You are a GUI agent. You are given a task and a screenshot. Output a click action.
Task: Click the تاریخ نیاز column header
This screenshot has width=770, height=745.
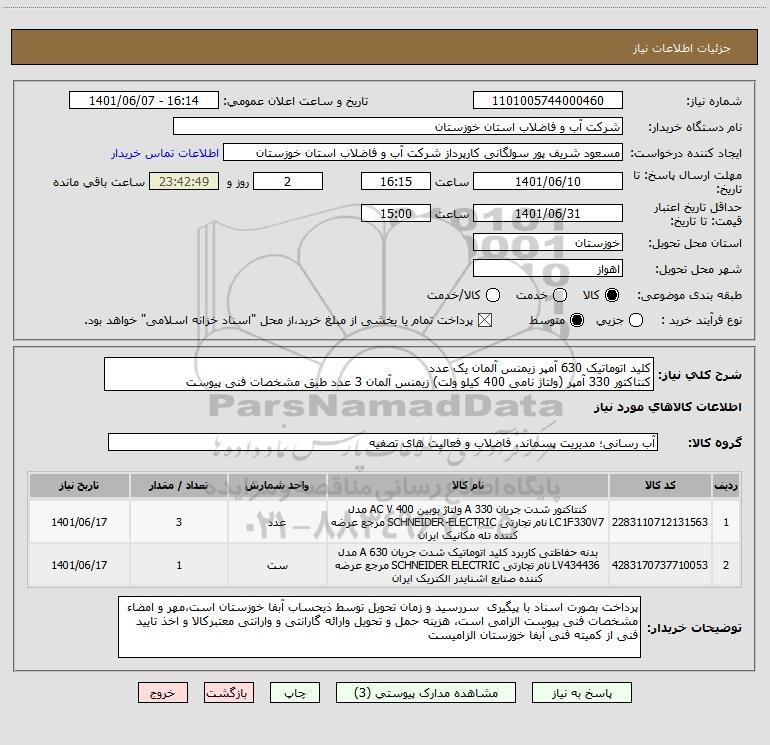(x=79, y=486)
